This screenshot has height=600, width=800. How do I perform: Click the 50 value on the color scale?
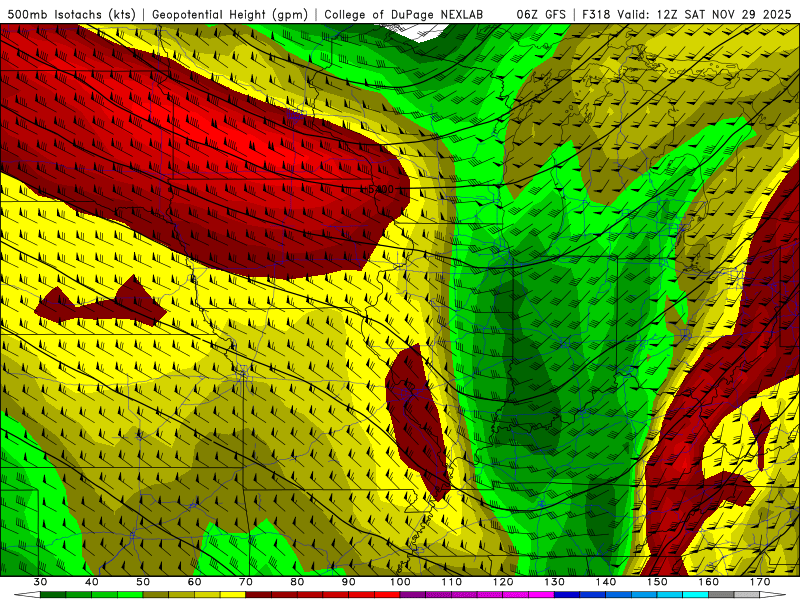143,582
